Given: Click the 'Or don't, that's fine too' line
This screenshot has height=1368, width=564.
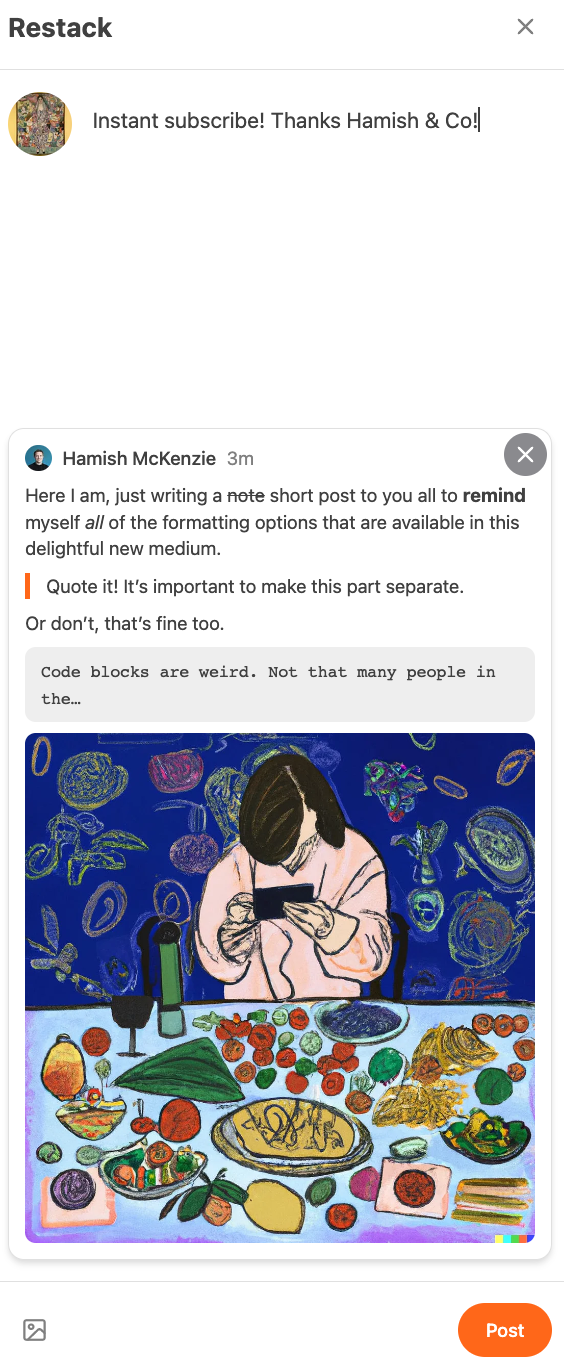Looking at the screenshot, I should (125, 624).
